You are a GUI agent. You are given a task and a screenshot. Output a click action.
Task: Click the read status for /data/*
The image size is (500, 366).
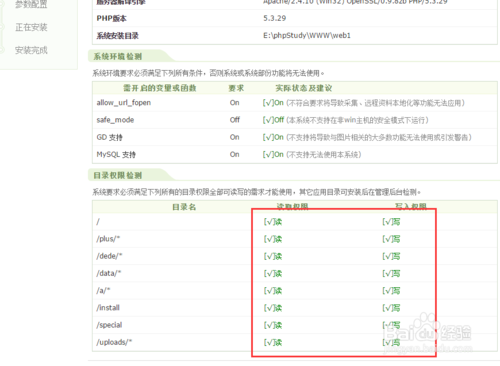tap(273, 274)
